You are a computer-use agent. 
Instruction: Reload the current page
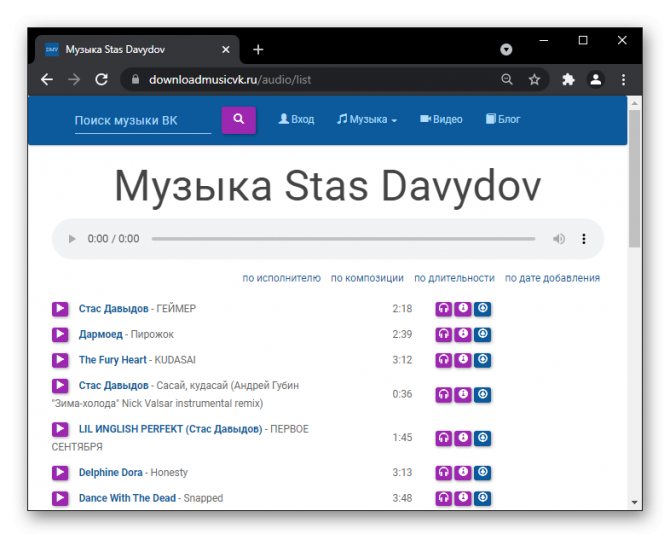coord(101,79)
